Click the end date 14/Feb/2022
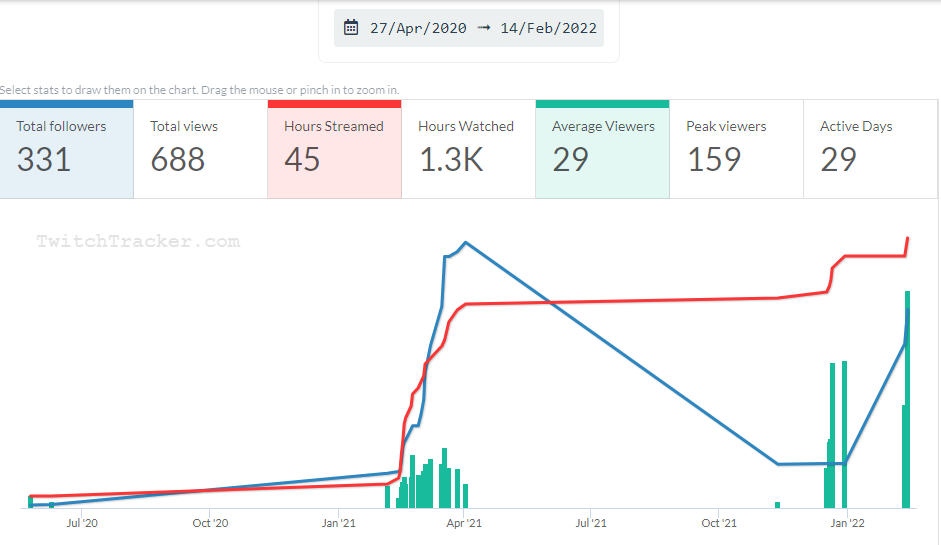Viewport: 941px width, 545px height. pyautogui.click(x=549, y=28)
